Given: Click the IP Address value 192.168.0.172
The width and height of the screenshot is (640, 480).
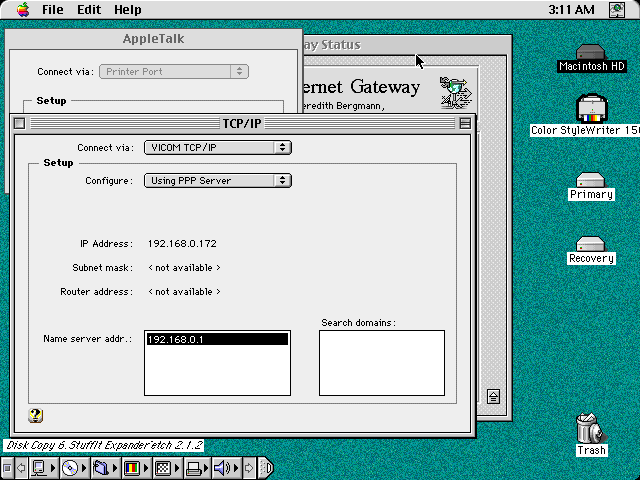Looking at the screenshot, I should (x=182, y=244).
